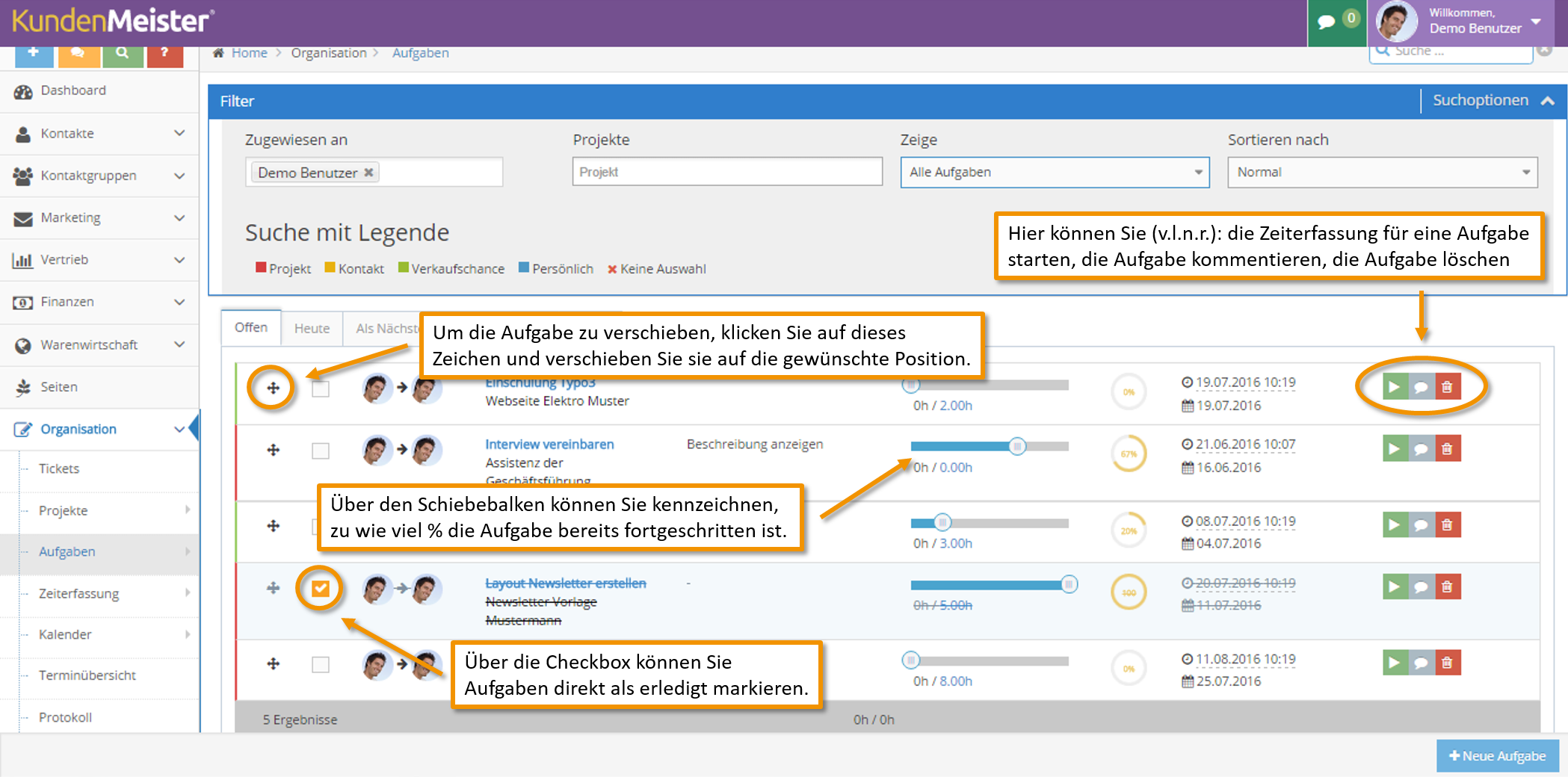Click the green search toolbar button

coord(123,55)
